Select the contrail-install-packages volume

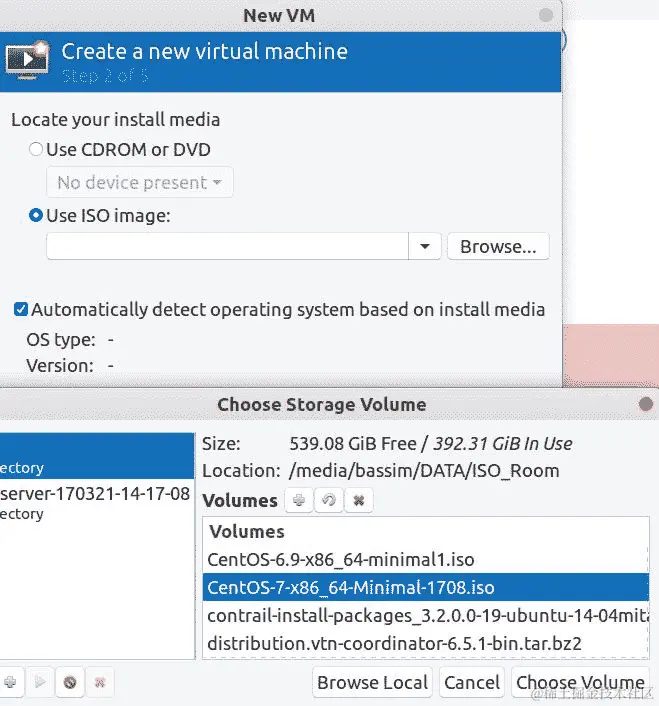pos(426,615)
